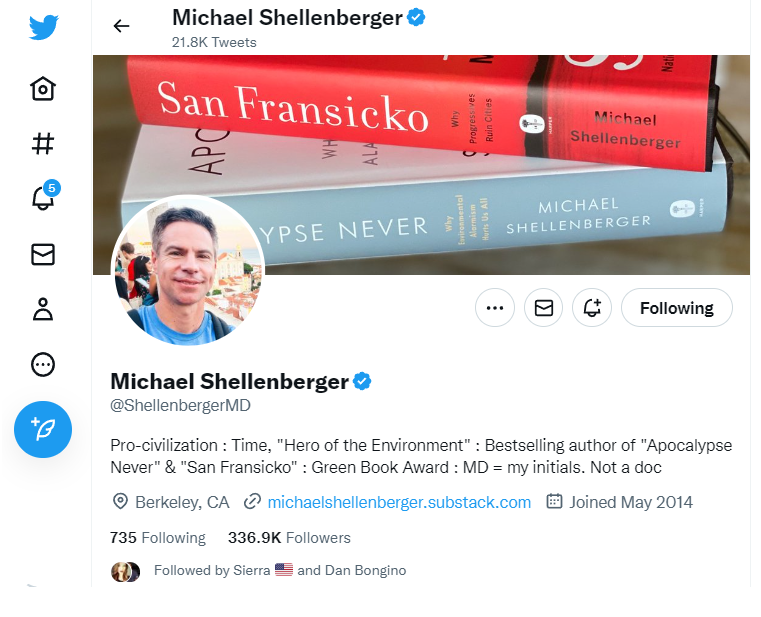
Task: Open Followed by Sierra and Dan Bongino
Action: [280, 570]
